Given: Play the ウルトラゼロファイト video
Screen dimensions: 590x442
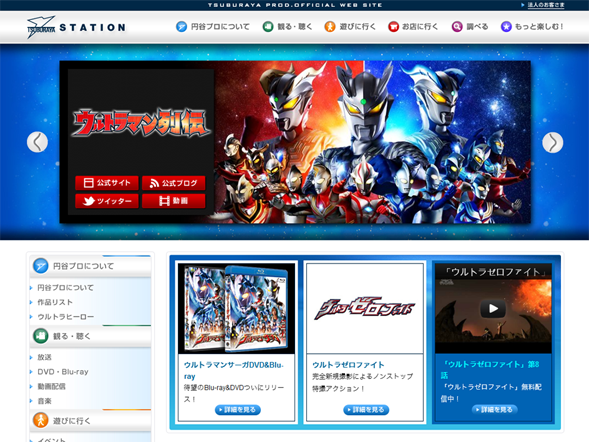Looking at the screenshot, I should (493, 309).
